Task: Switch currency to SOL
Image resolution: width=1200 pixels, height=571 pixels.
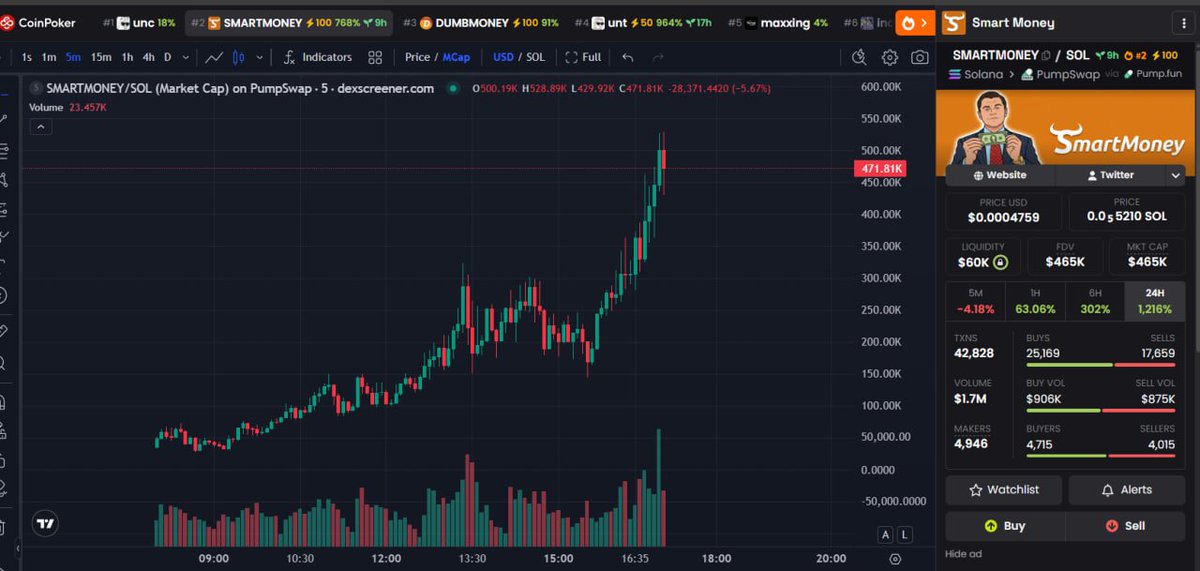Action: tap(536, 57)
